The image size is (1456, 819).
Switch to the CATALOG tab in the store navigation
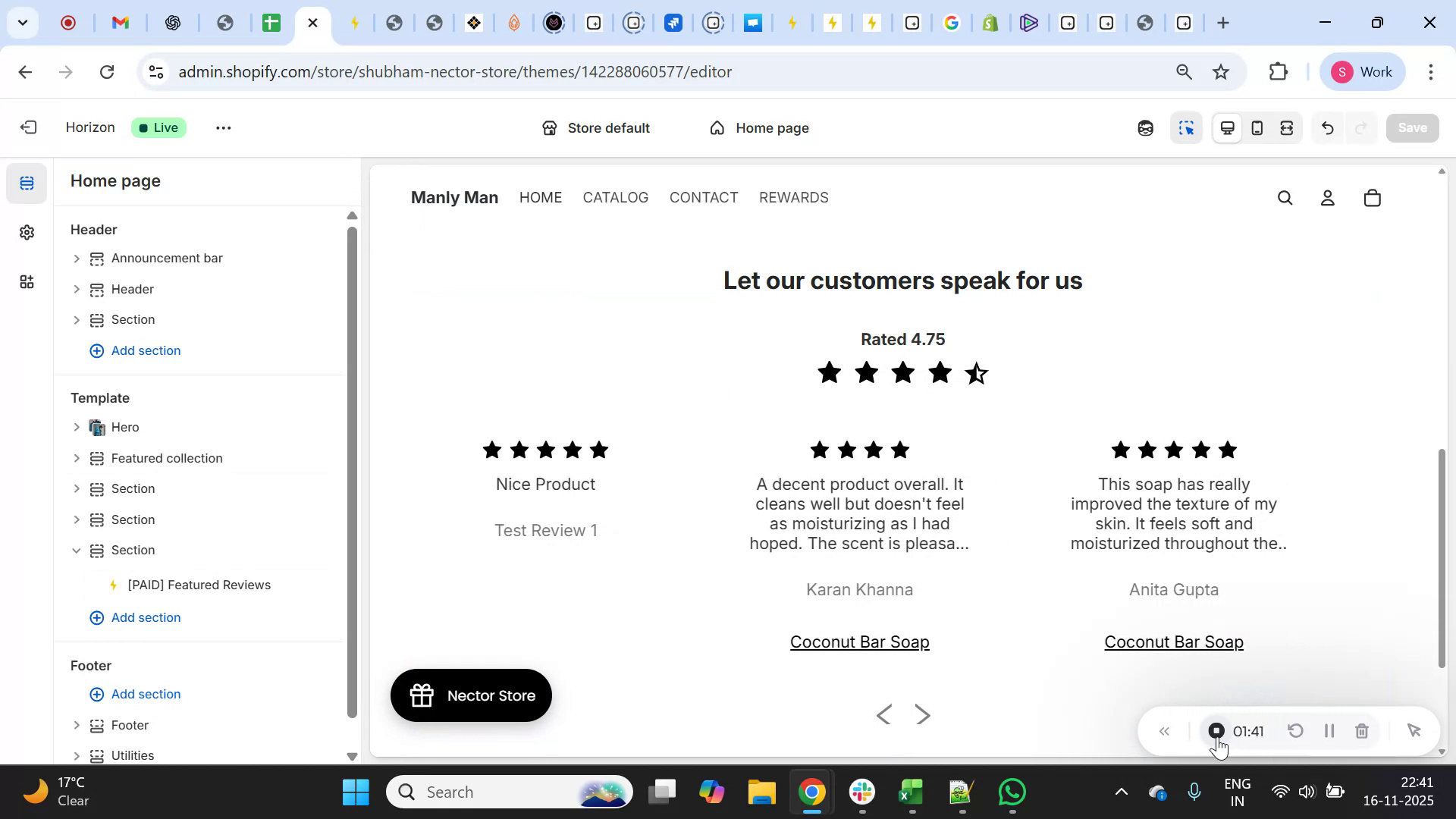615,197
